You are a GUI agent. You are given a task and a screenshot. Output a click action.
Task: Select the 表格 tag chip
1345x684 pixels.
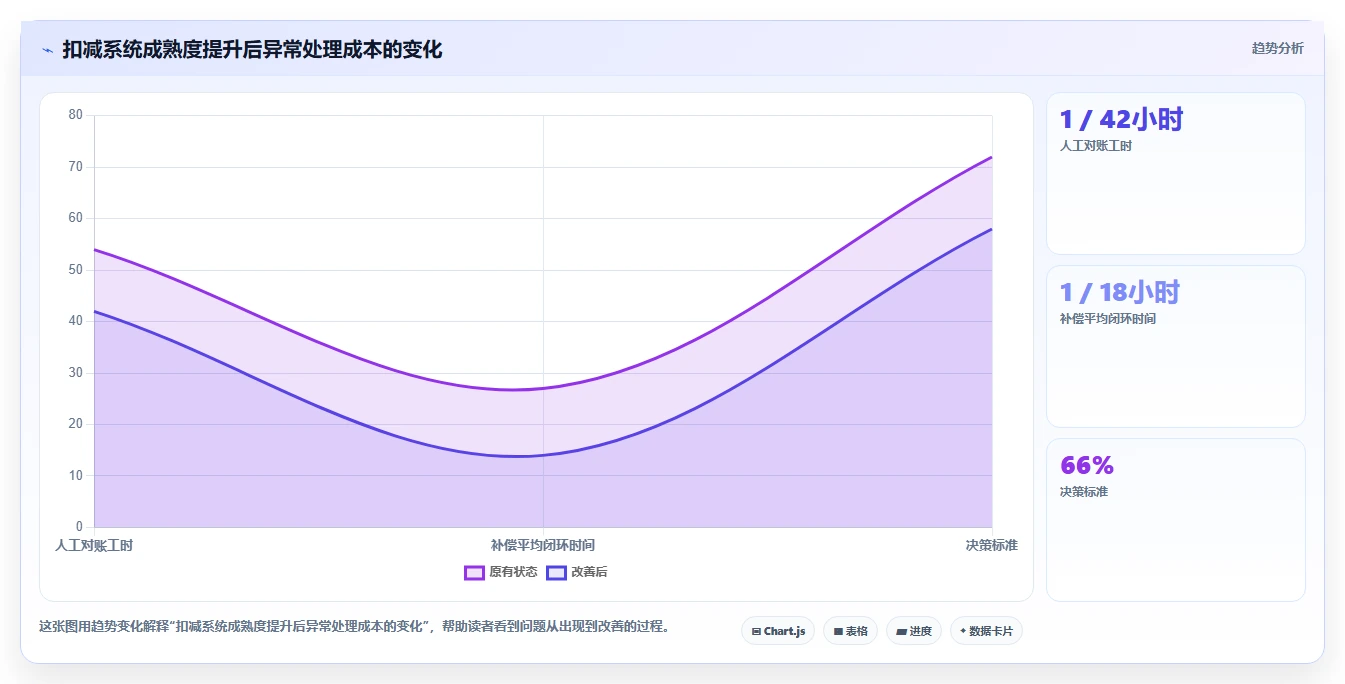pyautogui.click(x=850, y=631)
